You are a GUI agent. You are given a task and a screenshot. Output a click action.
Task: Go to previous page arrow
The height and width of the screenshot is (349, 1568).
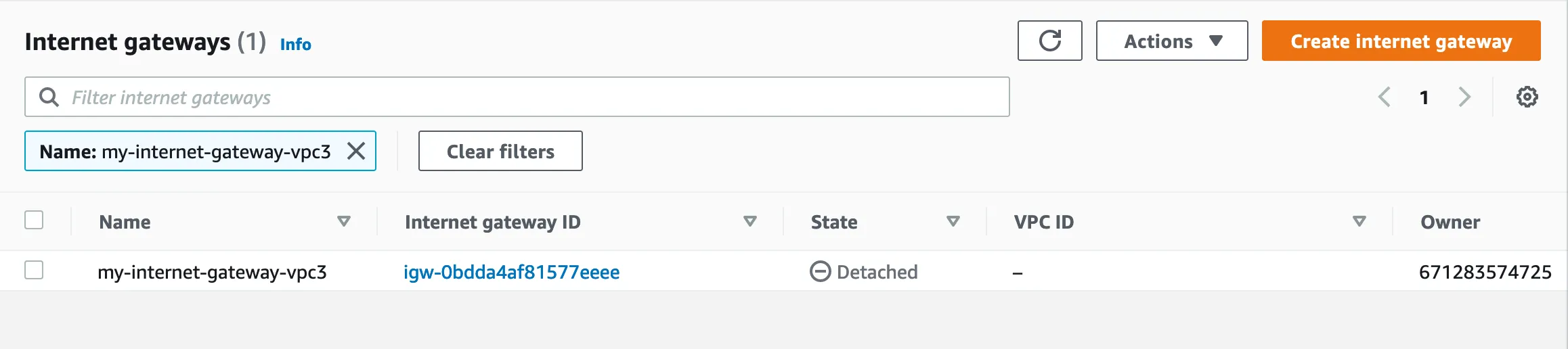click(x=1385, y=97)
